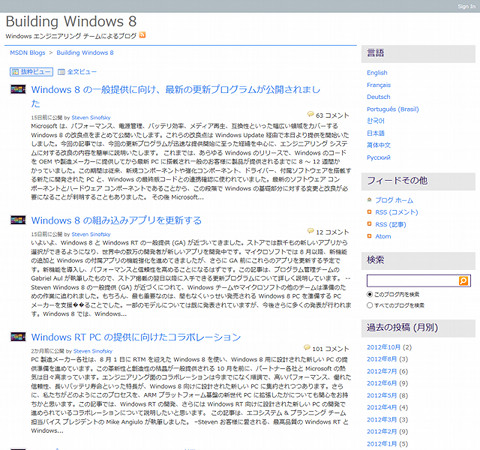This screenshot has width=480, height=450.
Task: Open the Building Windows 8 breadcrumb link
Action: 85,53
